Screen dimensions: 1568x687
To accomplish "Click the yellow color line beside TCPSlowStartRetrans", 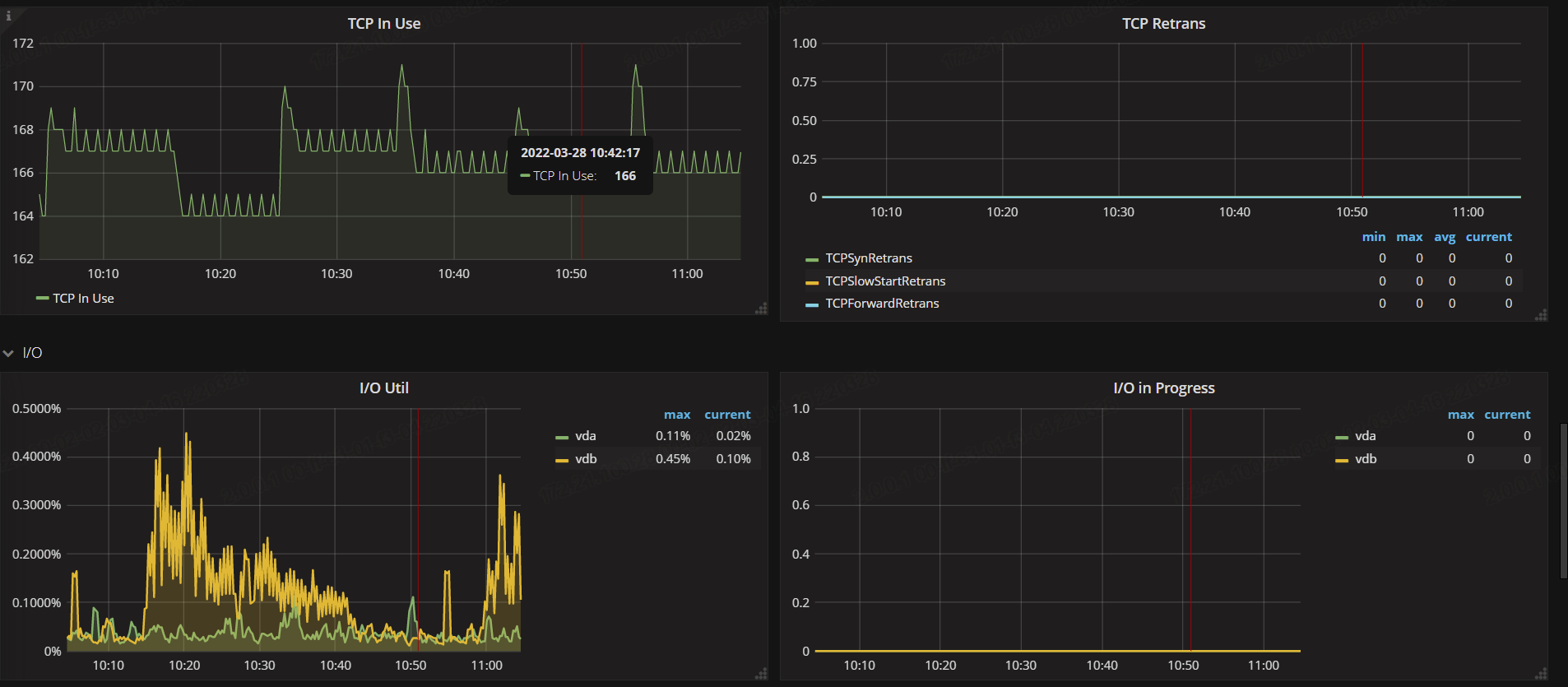I will coord(811,282).
